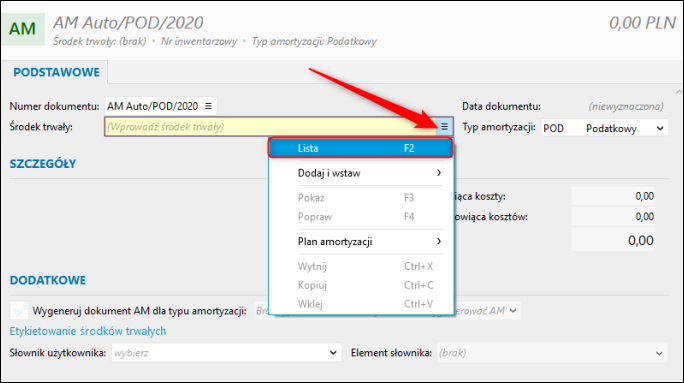
Task: Click hamburger menu icon in Środek trwały field
Action: coord(444,127)
